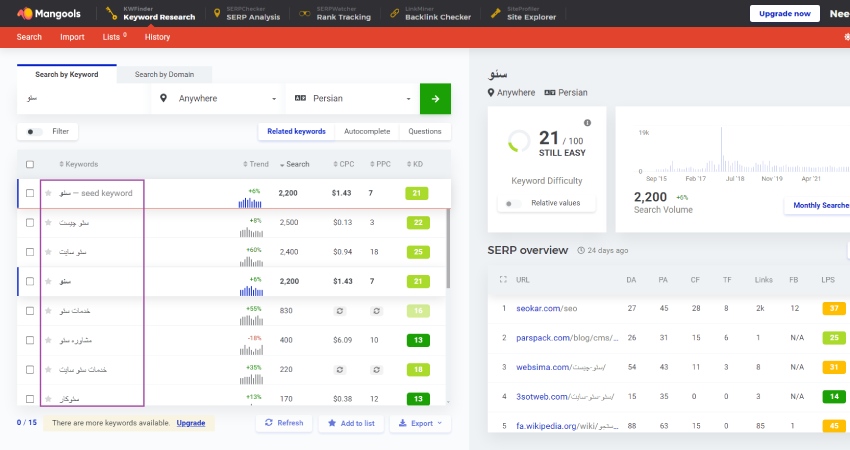The width and height of the screenshot is (850, 450).
Task: Open the Export dropdown
Action: [420, 423]
